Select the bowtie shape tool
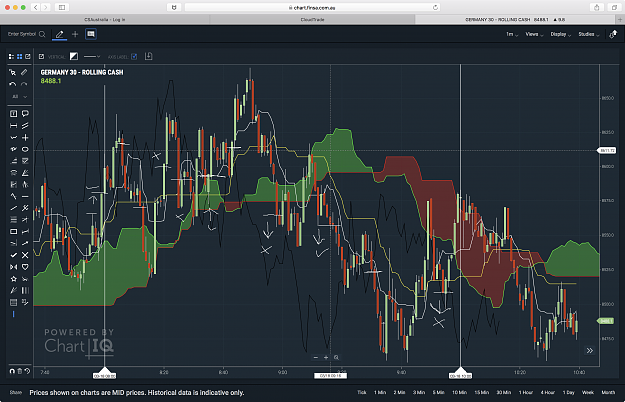This screenshot has width=625, height=402. 13,267
